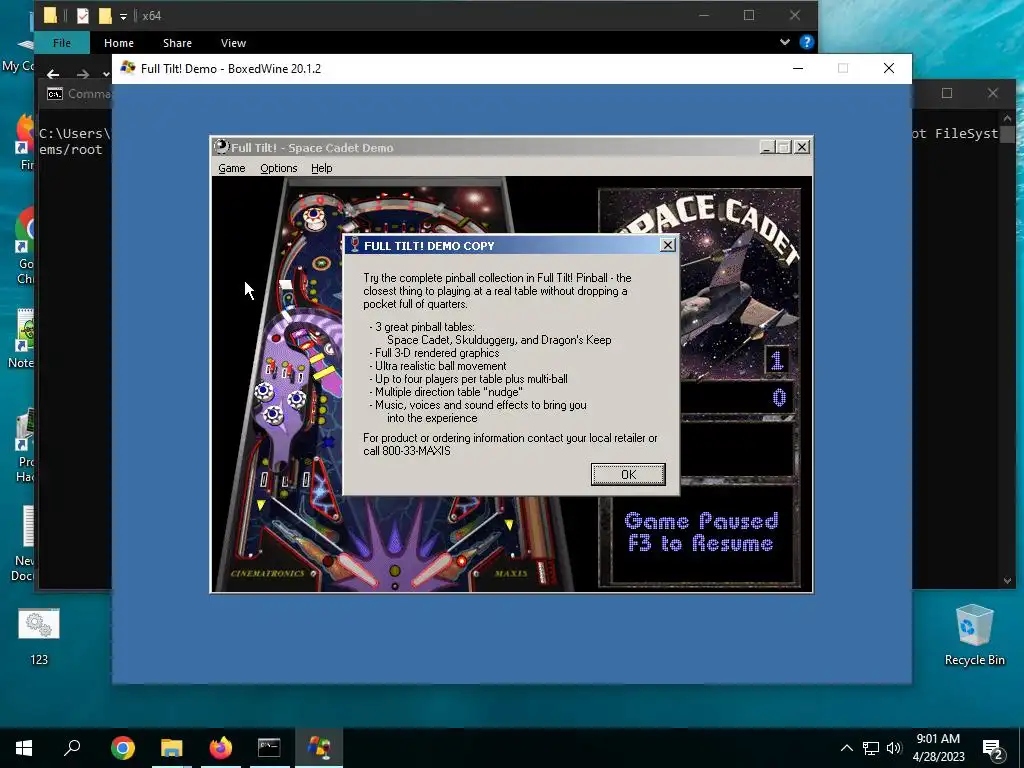Open taskbar search magnifier
Image resolution: width=1024 pixels, height=768 pixels.
[72, 748]
